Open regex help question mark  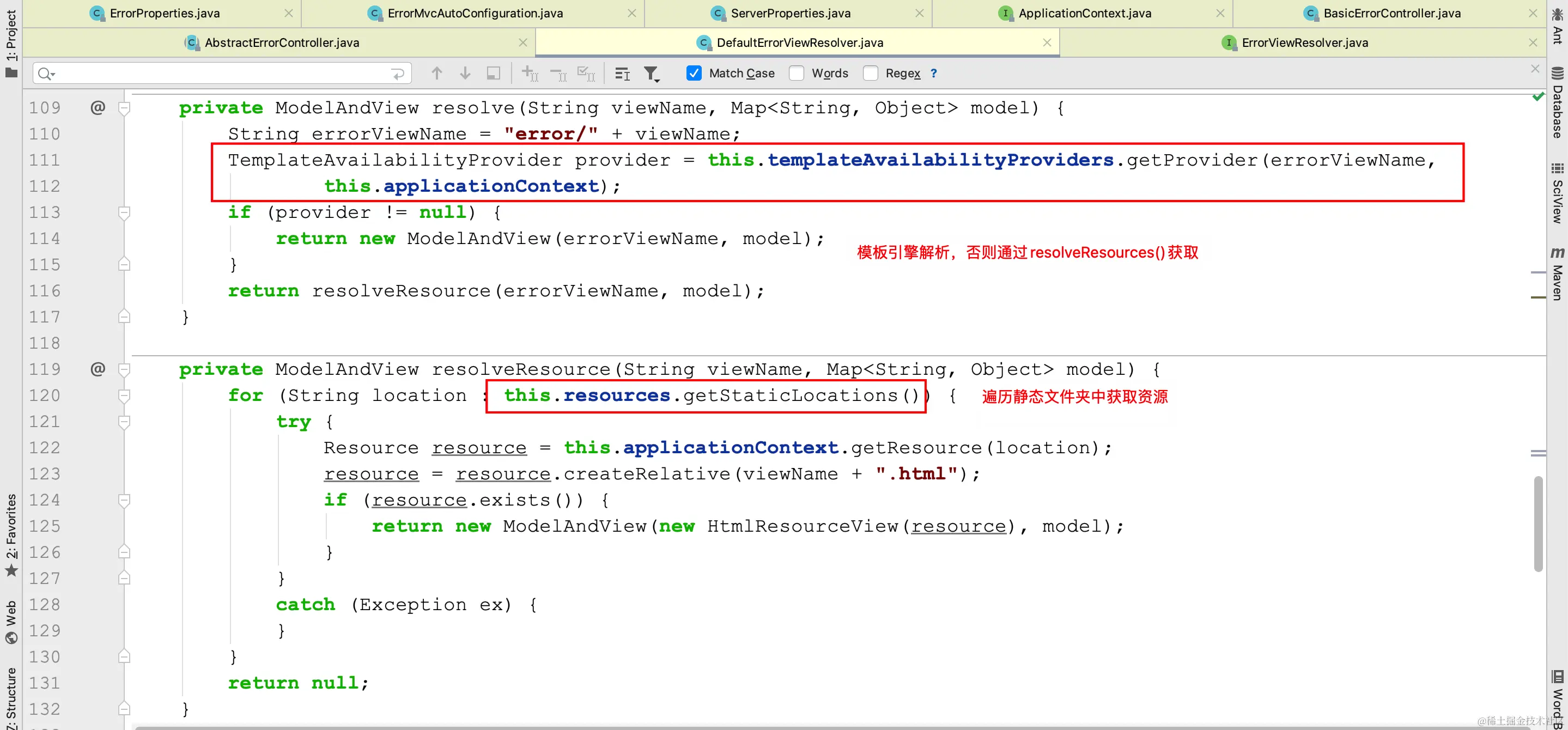click(x=934, y=73)
